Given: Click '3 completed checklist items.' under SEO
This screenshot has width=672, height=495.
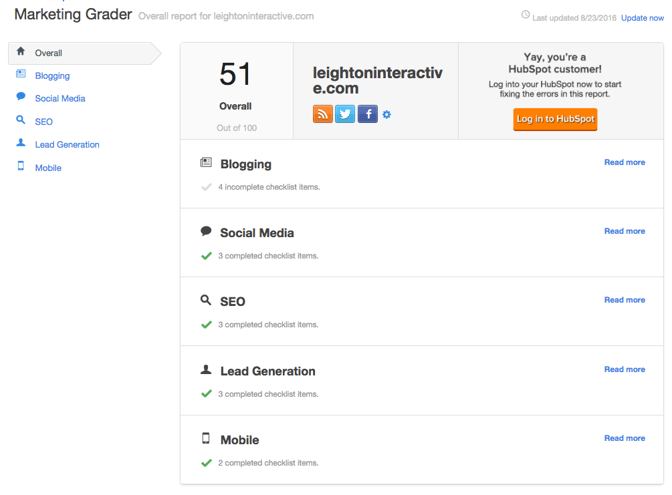Looking at the screenshot, I should [x=268, y=325].
